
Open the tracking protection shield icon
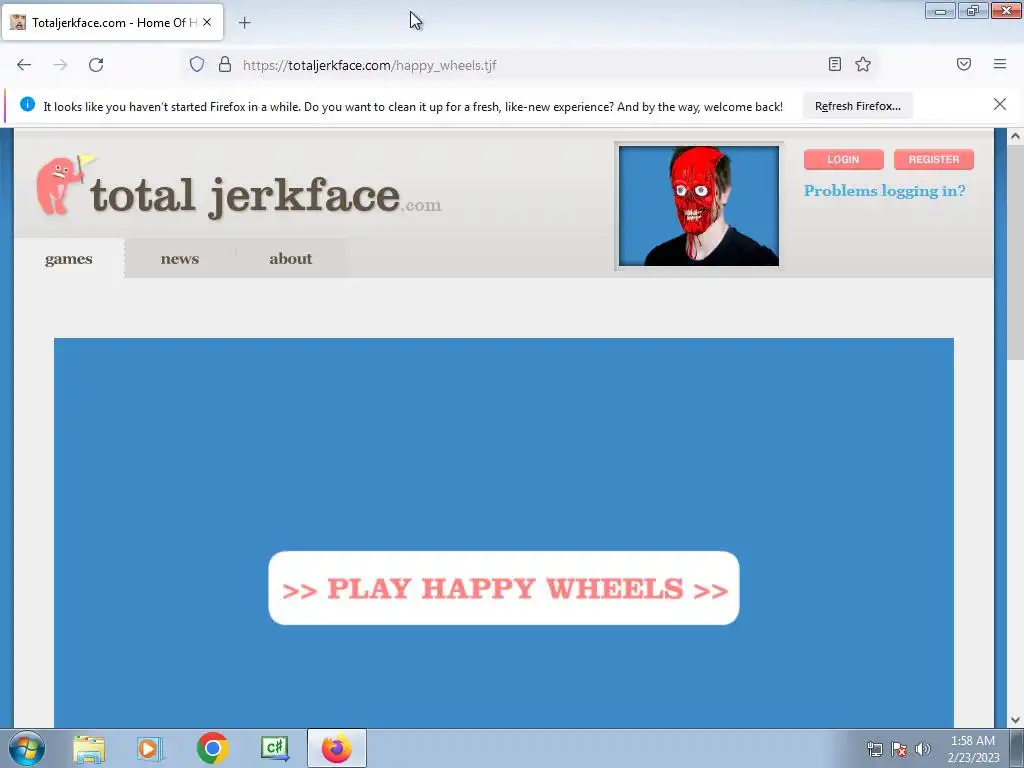pyautogui.click(x=197, y=64)
